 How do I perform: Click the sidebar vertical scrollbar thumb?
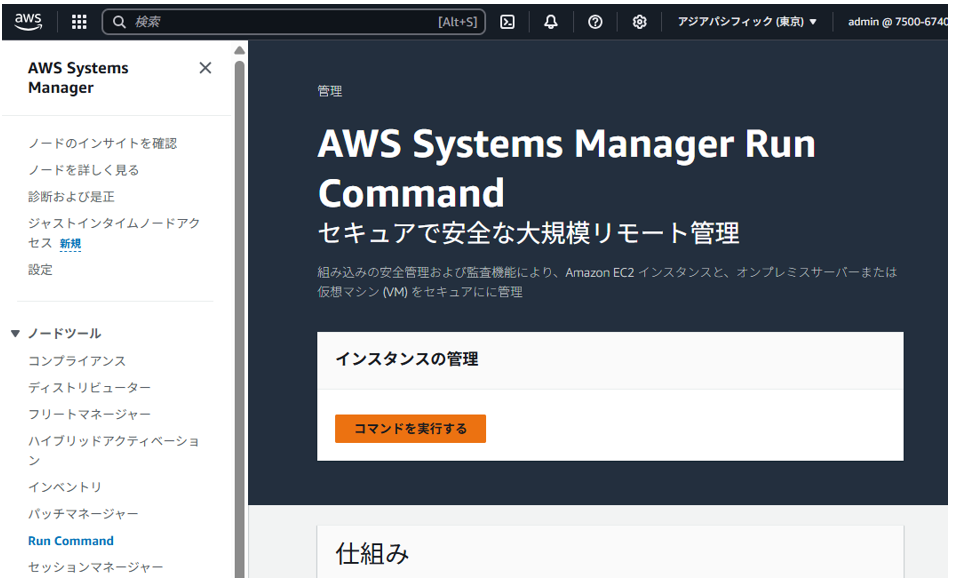(240, 317)
